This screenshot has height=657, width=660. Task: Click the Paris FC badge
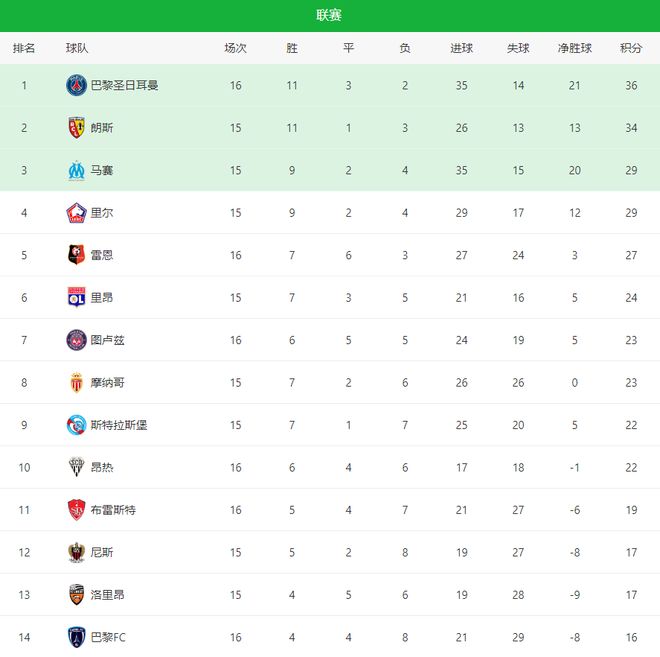pyautogui.click(x=77, y=637)
